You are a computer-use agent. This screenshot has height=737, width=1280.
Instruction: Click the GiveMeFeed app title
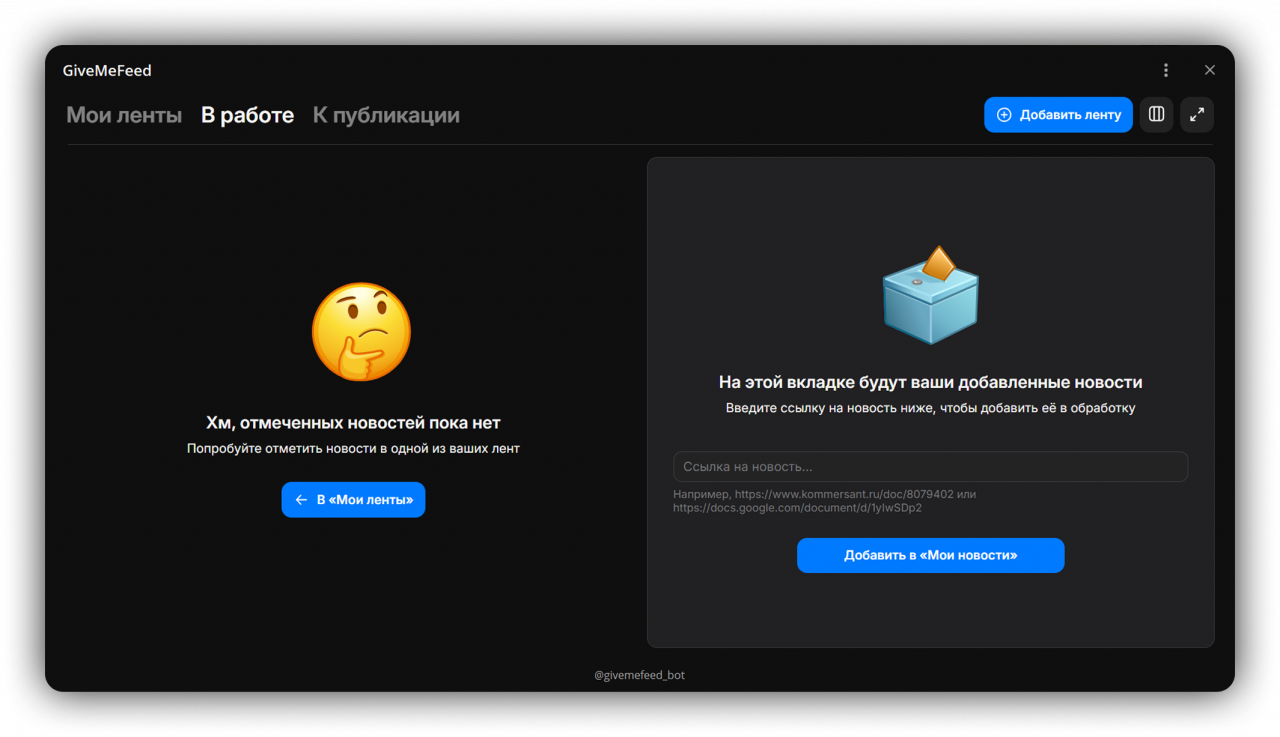[x=107, y=70]
